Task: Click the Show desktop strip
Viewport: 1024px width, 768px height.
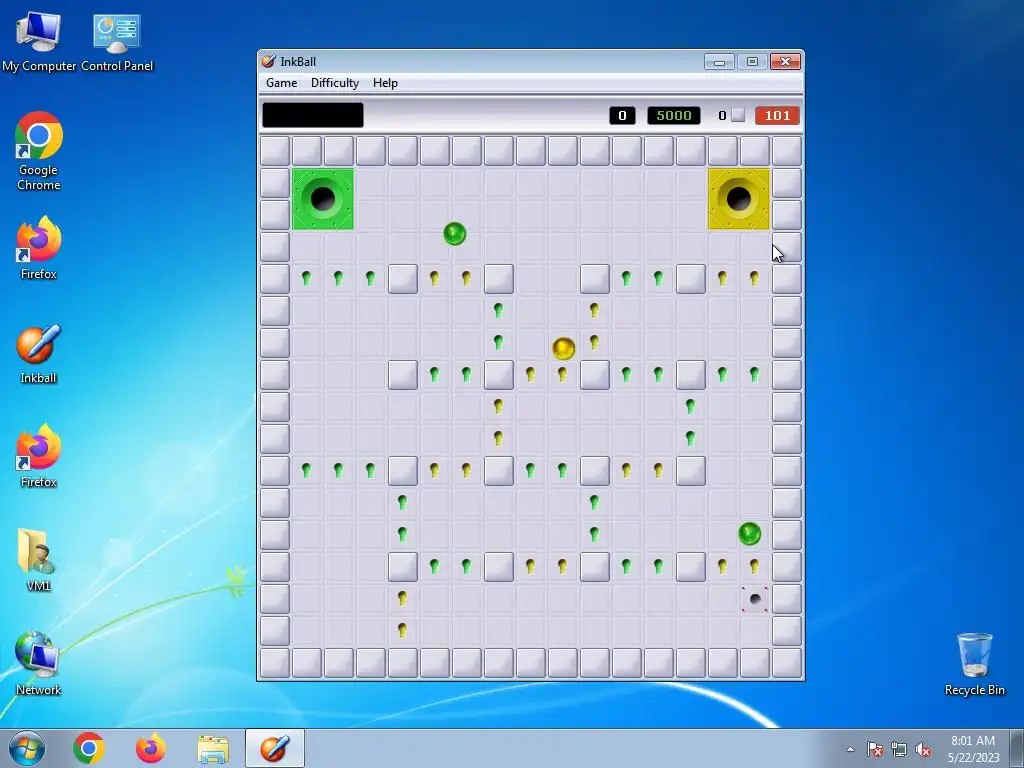Action: [x=1018, y=748]
